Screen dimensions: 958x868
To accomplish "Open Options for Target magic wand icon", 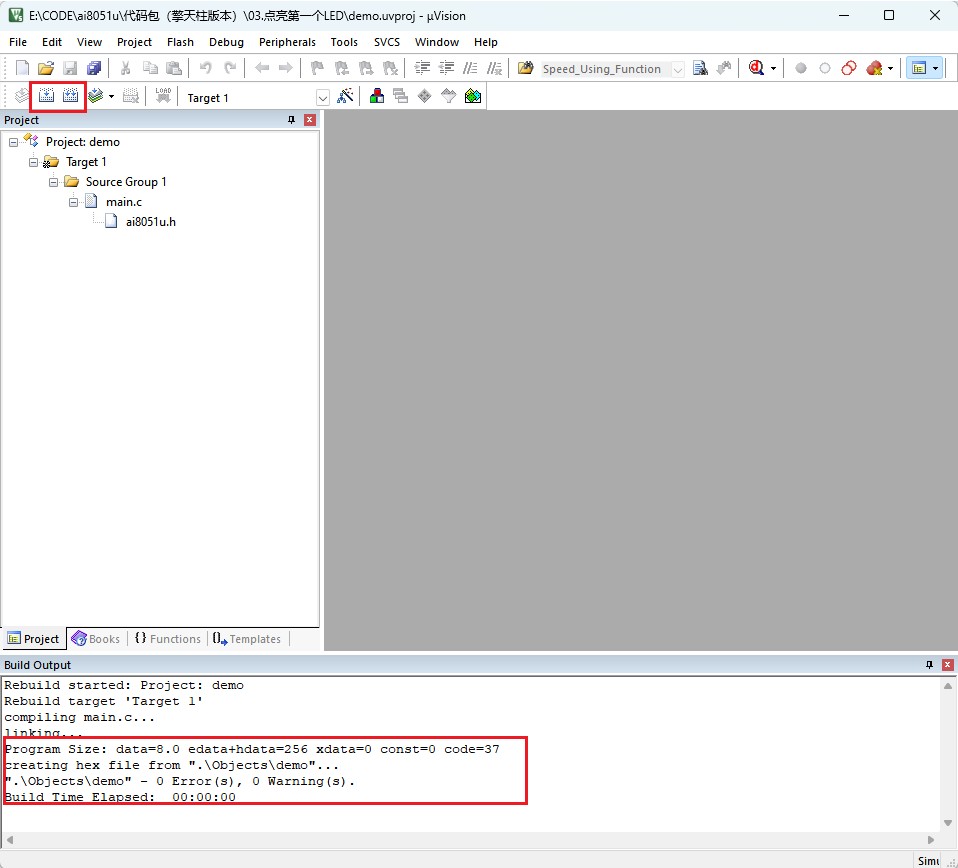I will [346, 96].
